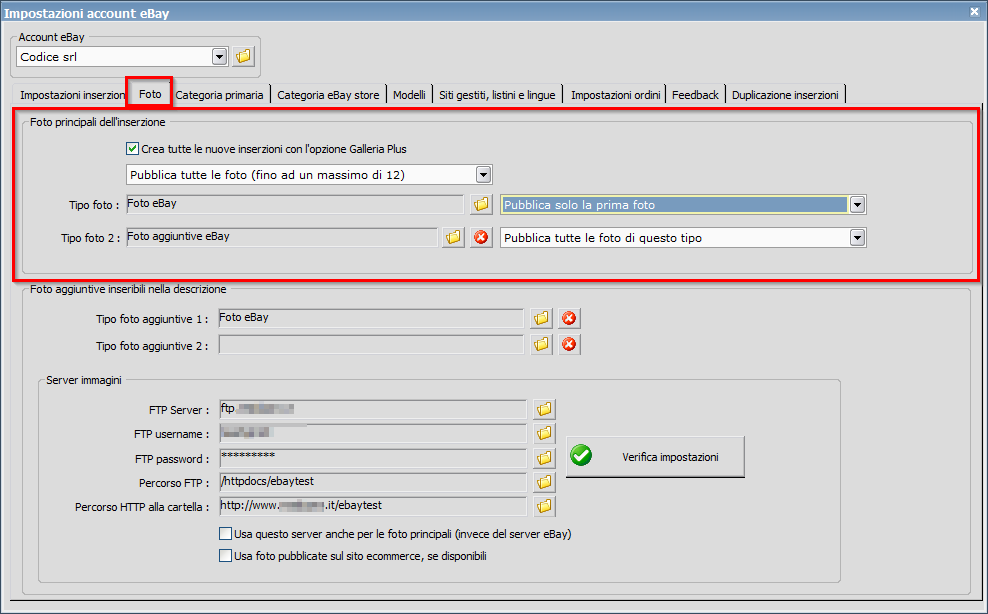This screenshot has height=614, width=988.
Task: Click Percorso HTTP alla cartella field
Action: (x=372, y=506)
